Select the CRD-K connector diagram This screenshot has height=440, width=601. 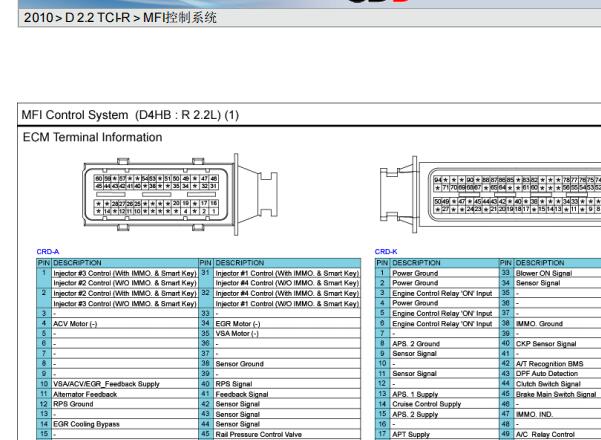pyautogui.click(x=490, y=194)
